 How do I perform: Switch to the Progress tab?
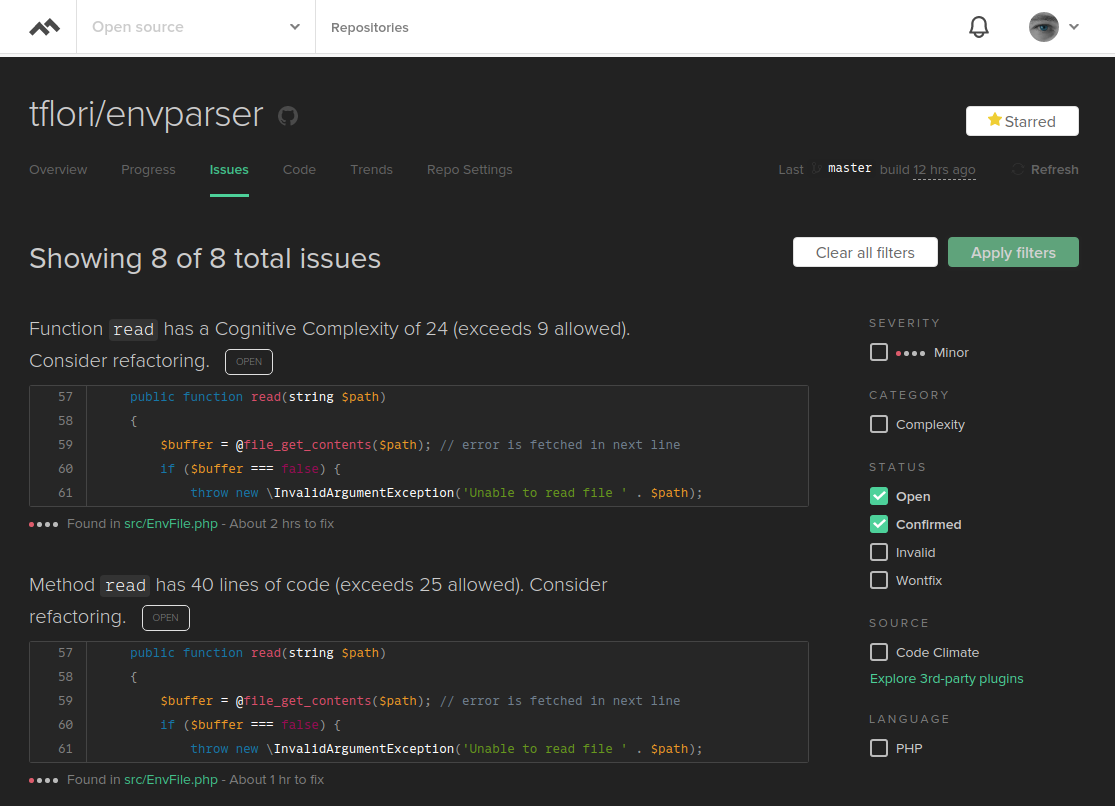click(148, 169)
